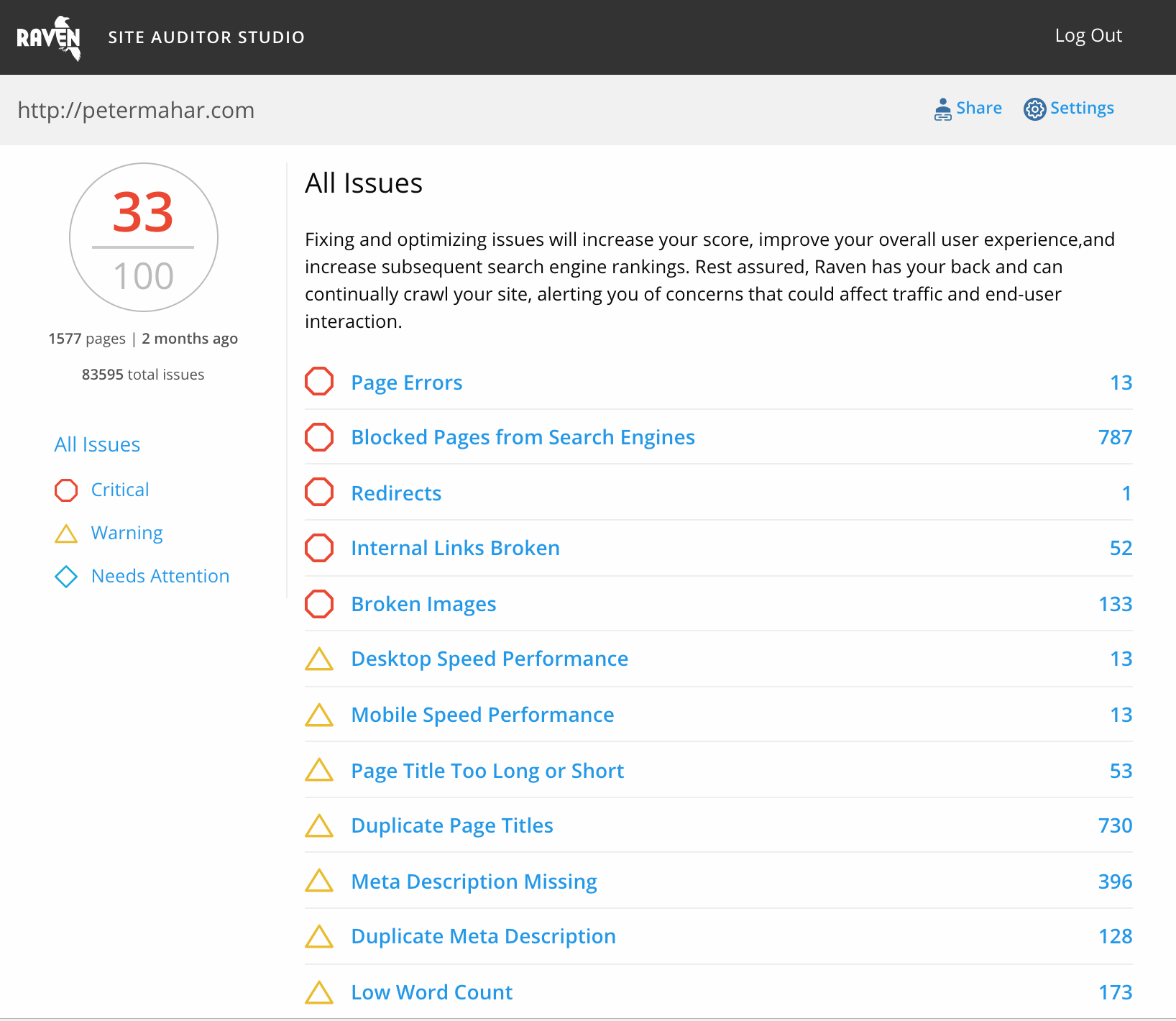The width and height of the screenshot is (1176, 1021).
Task: Click the 33 out of 100 score circle
Action: (x=144, y=238)
